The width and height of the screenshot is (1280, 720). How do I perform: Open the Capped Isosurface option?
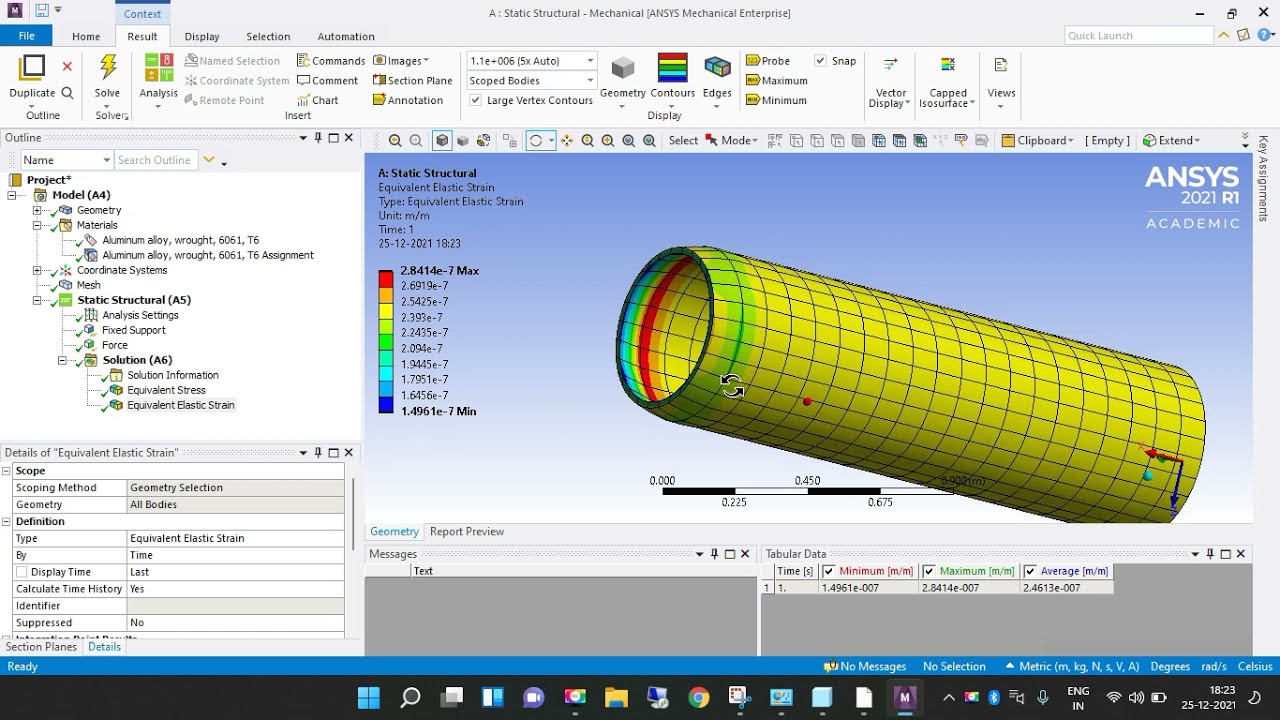[947, 82]
